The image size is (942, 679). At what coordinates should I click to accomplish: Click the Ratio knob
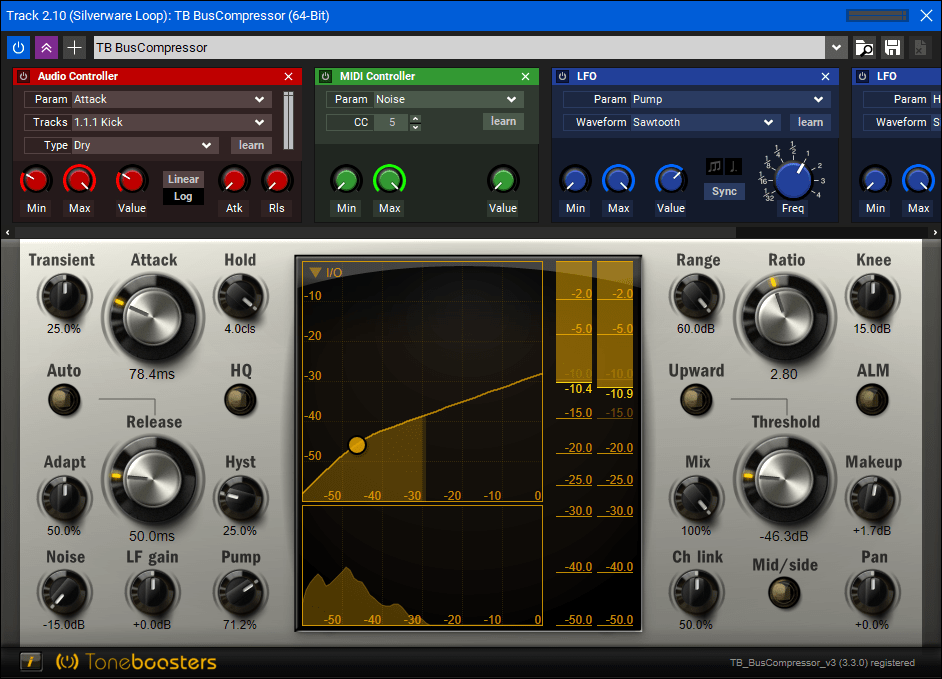(x=783, y=317)
